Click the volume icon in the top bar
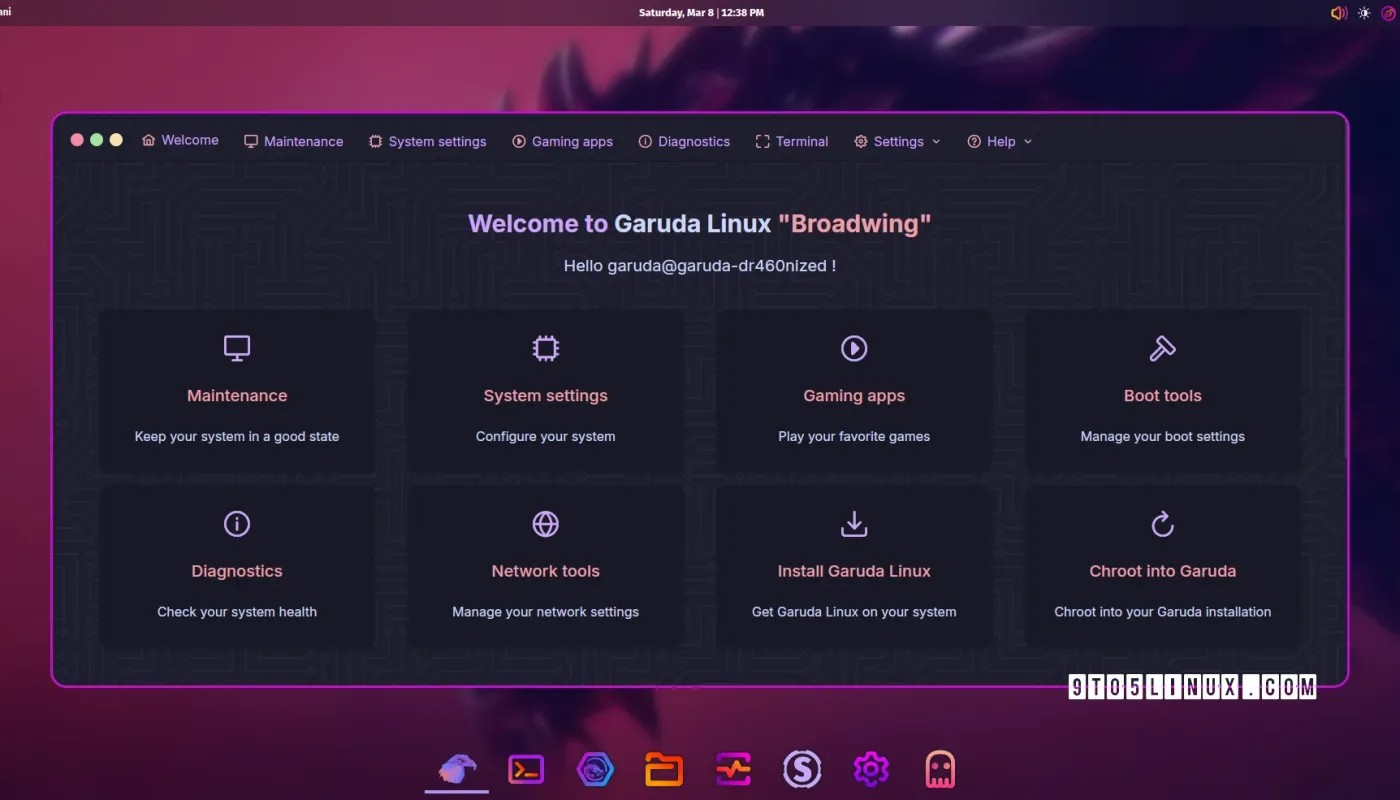Viewport: 1400px width, 800px height. (x=1338, y=13)
